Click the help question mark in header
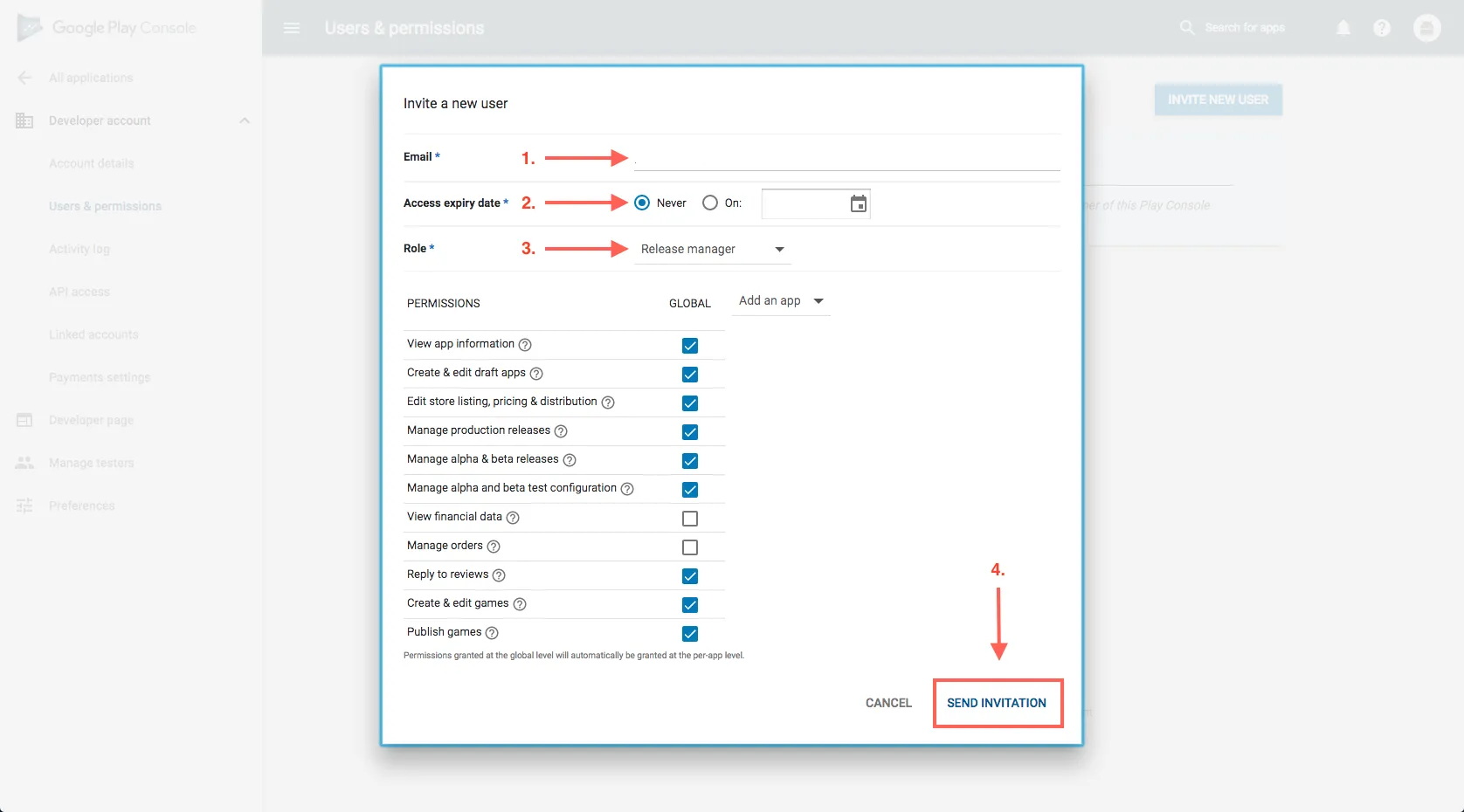The image size is (1464, 812). point(1382,28)
